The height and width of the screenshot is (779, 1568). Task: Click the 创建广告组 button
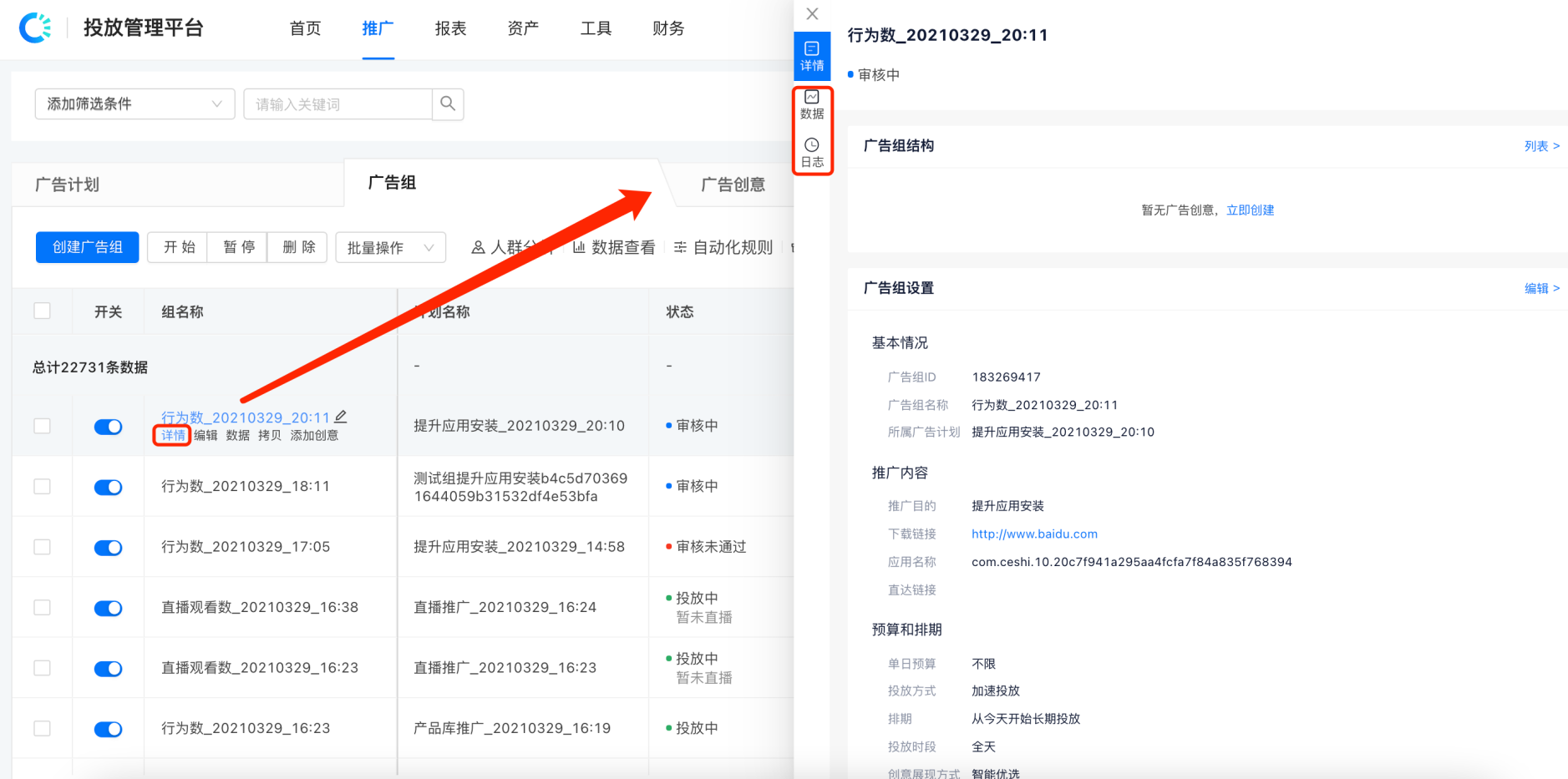[86, 246]
